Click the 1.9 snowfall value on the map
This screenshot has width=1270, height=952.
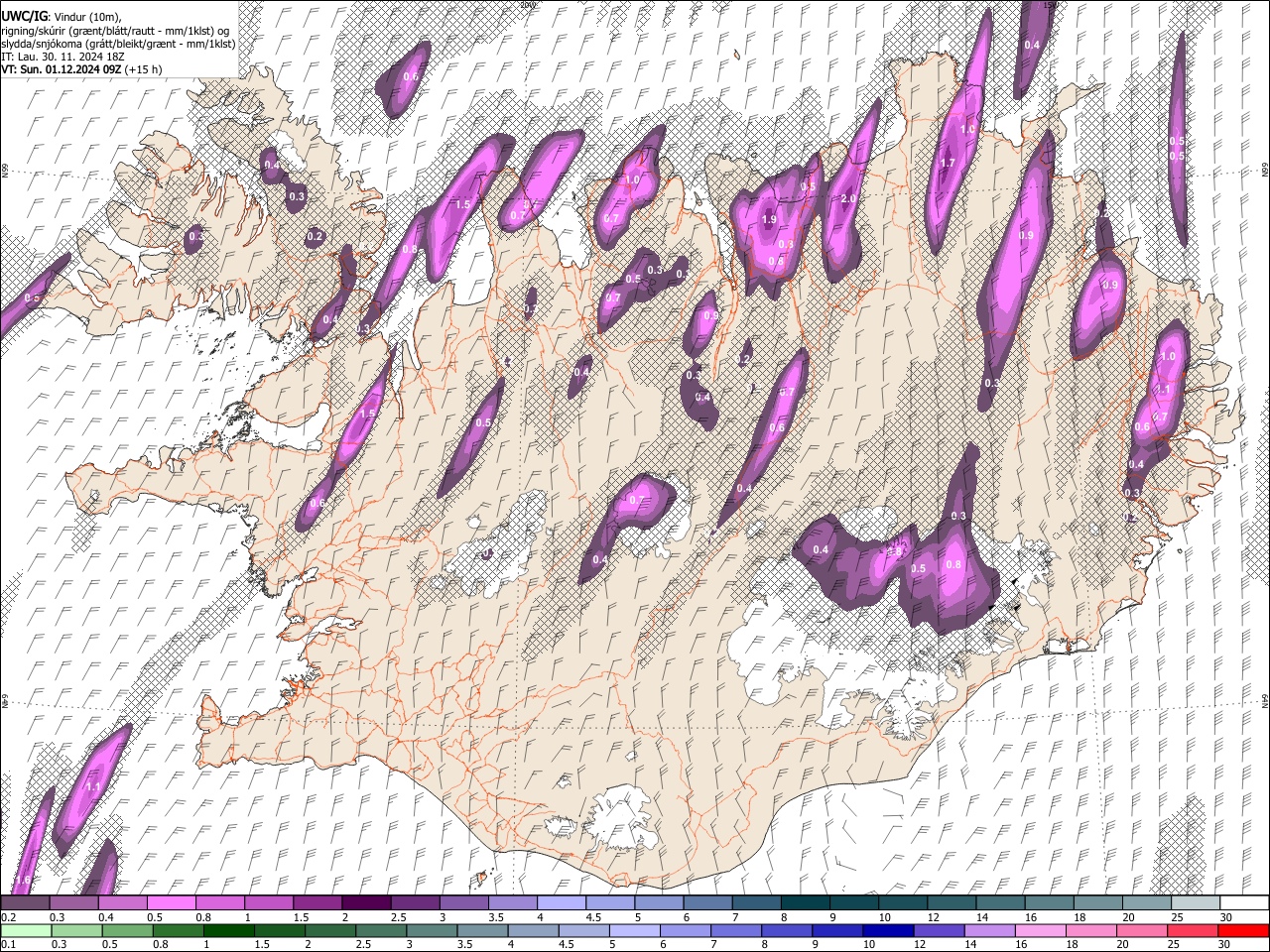[769, 220]
